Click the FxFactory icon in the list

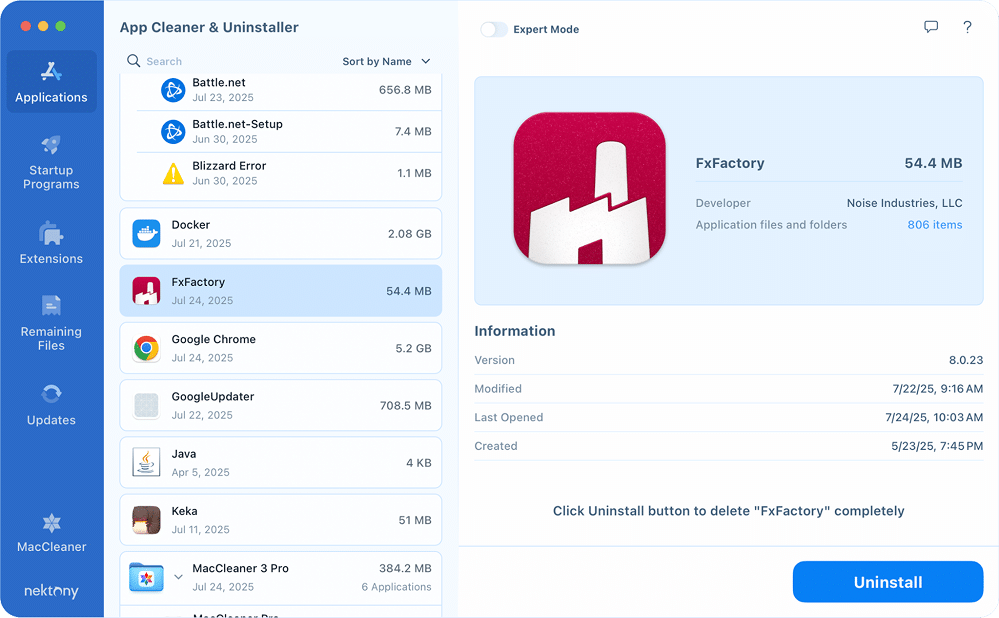click(x=147, y=291)
